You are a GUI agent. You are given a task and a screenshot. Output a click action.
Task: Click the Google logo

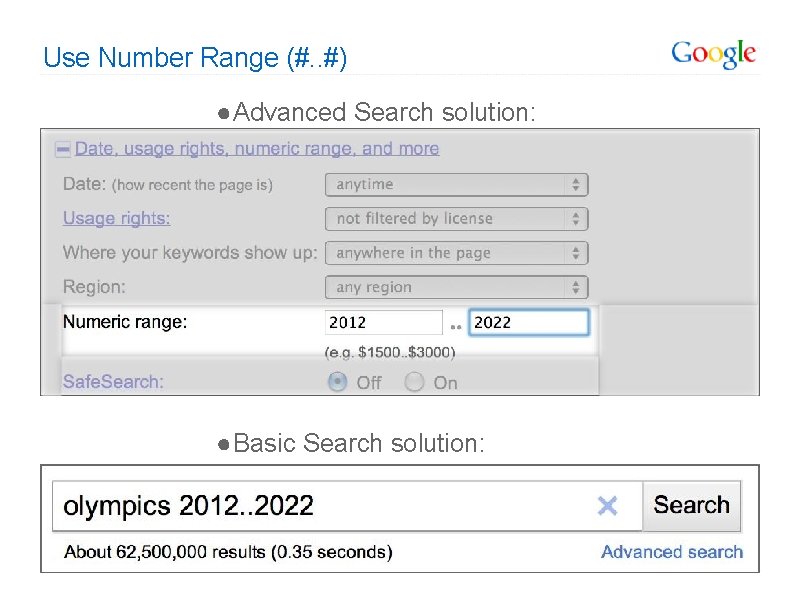click(x=713, y=54)
